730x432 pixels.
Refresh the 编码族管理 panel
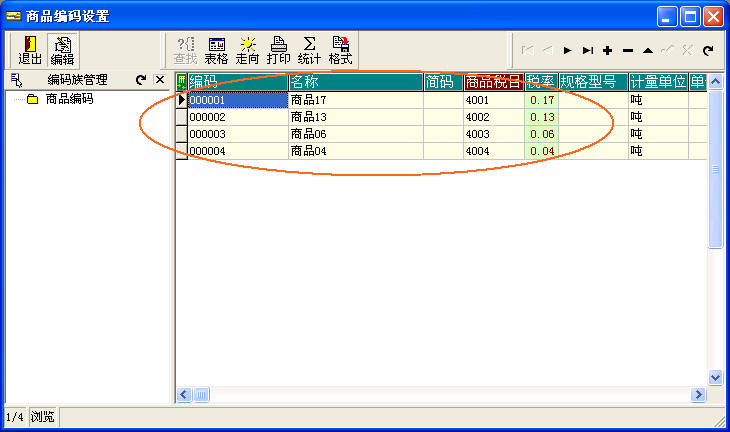[141, 80]
